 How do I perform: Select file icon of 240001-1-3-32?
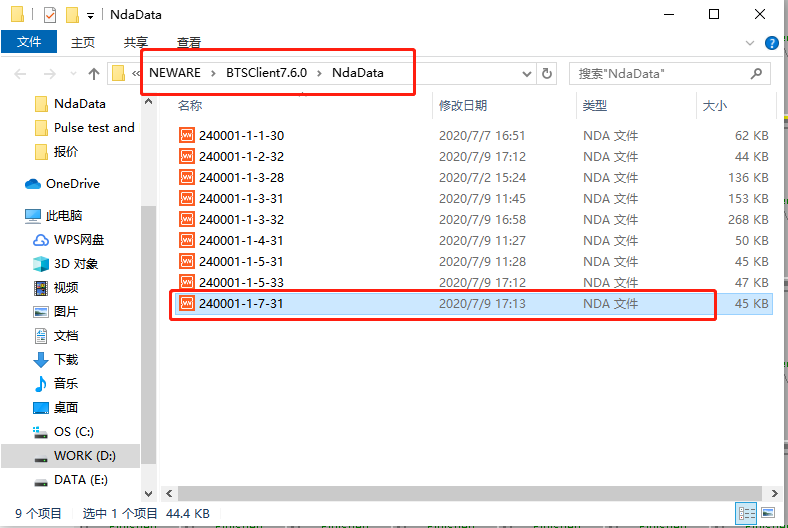(187, 220)
